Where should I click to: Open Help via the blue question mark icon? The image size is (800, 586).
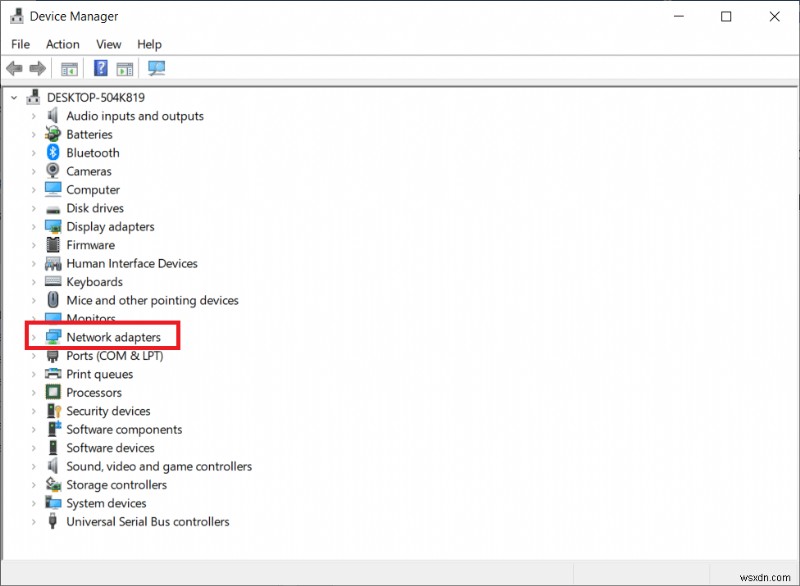[99, 68]
